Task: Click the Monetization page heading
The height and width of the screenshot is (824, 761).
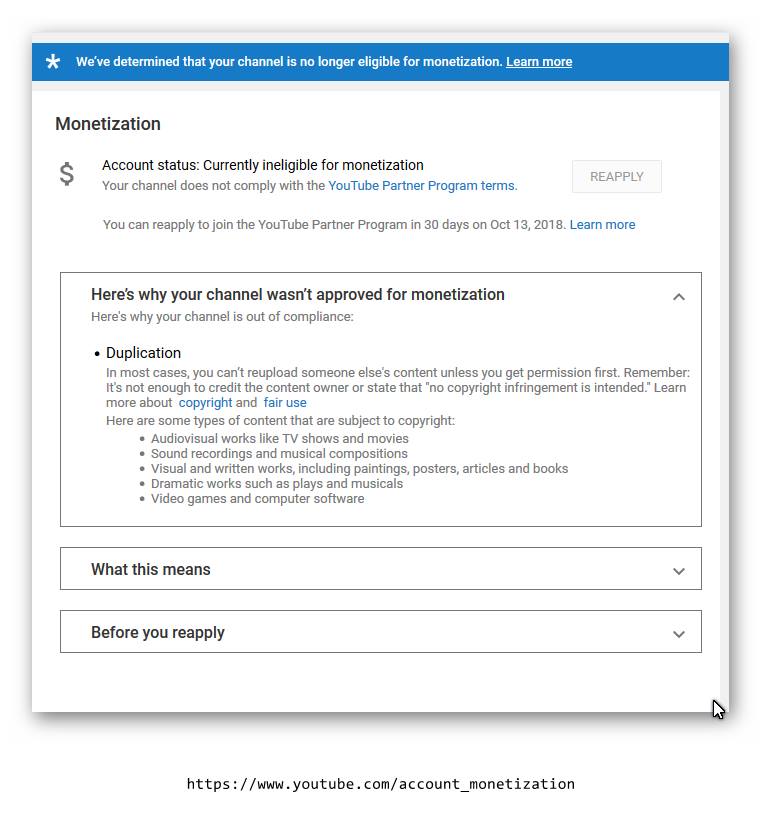Action: click(108, 124)
